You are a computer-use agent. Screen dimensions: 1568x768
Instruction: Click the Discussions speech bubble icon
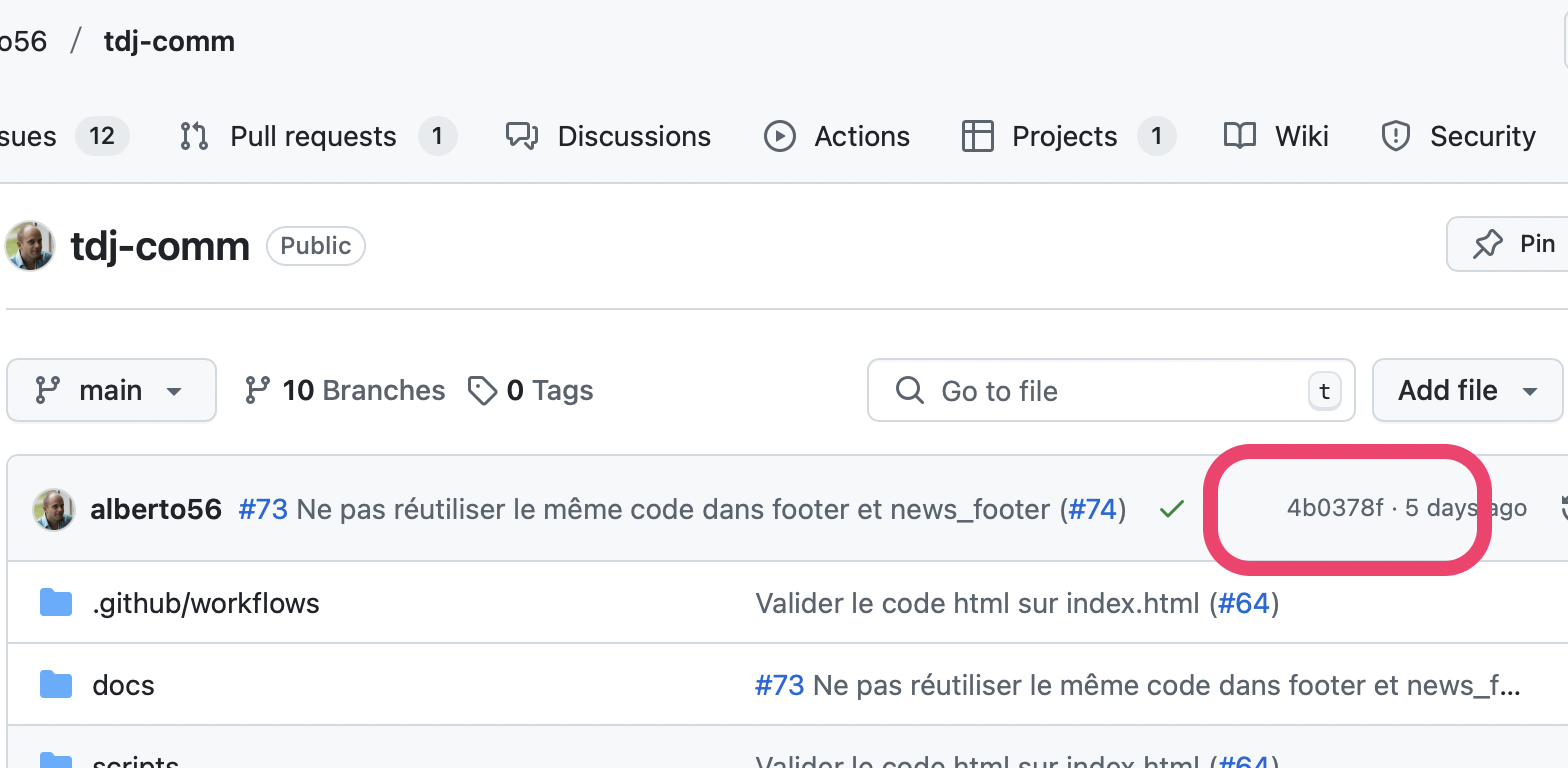(522, 136)
